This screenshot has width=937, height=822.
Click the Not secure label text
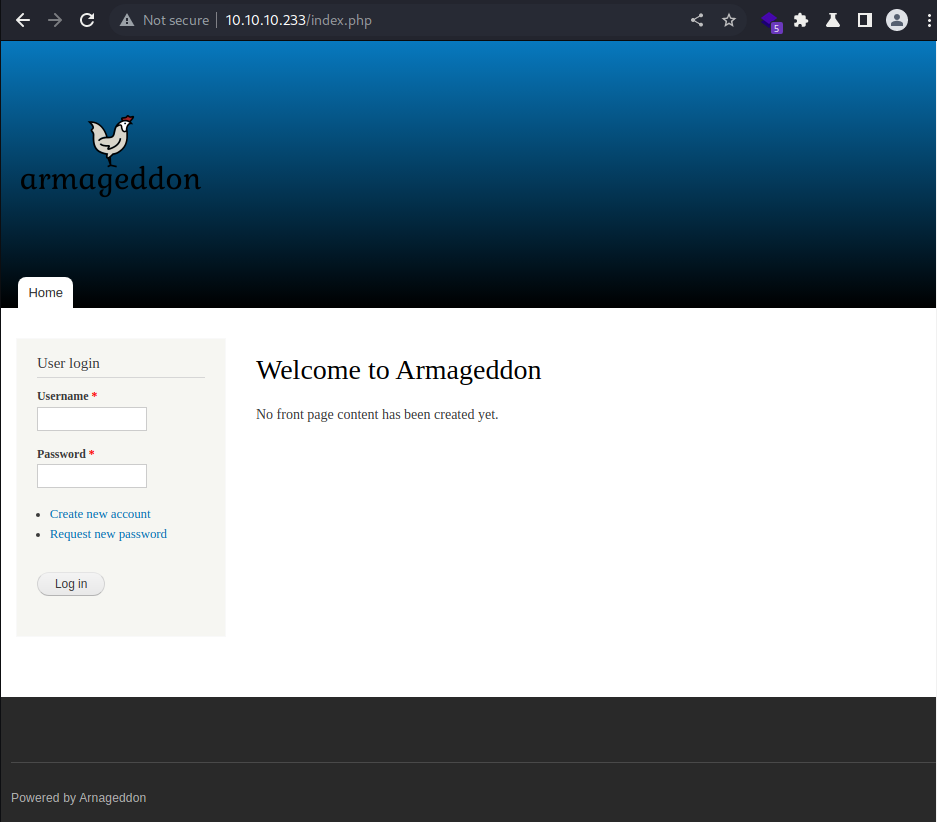[176, 20]
